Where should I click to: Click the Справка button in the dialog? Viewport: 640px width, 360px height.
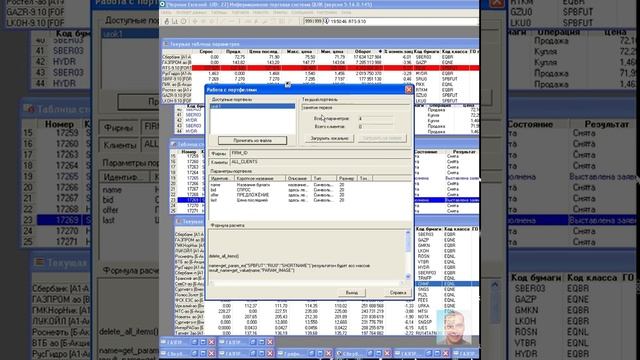(x=397, y=292)
